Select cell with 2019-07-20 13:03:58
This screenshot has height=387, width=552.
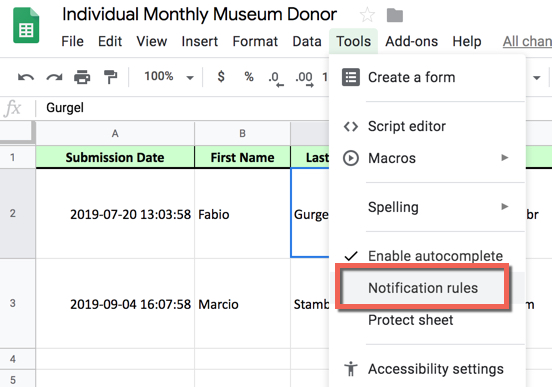tap(115, 214)
